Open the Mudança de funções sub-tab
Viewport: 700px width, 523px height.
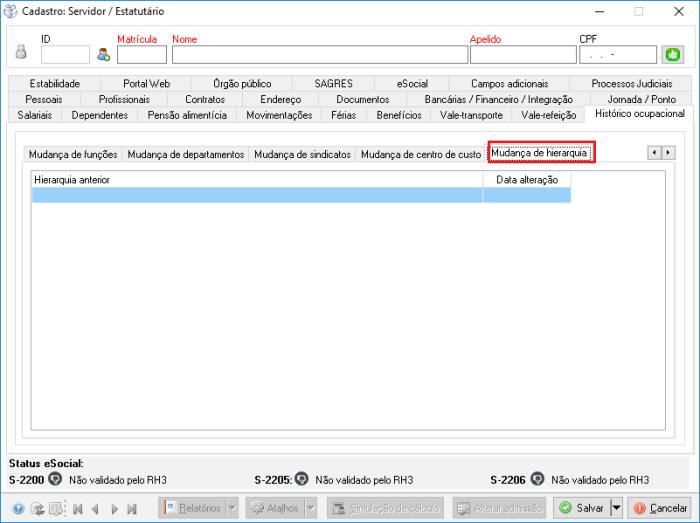(x=73, y=155)
